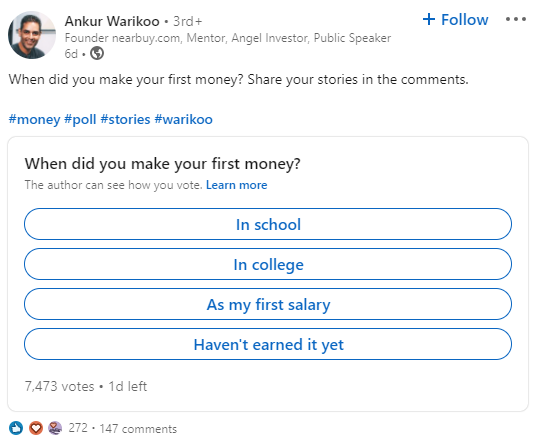Screen dimensions: 537x444
Task: Open the three-dot post options menu
Action: tap(515, 20)
